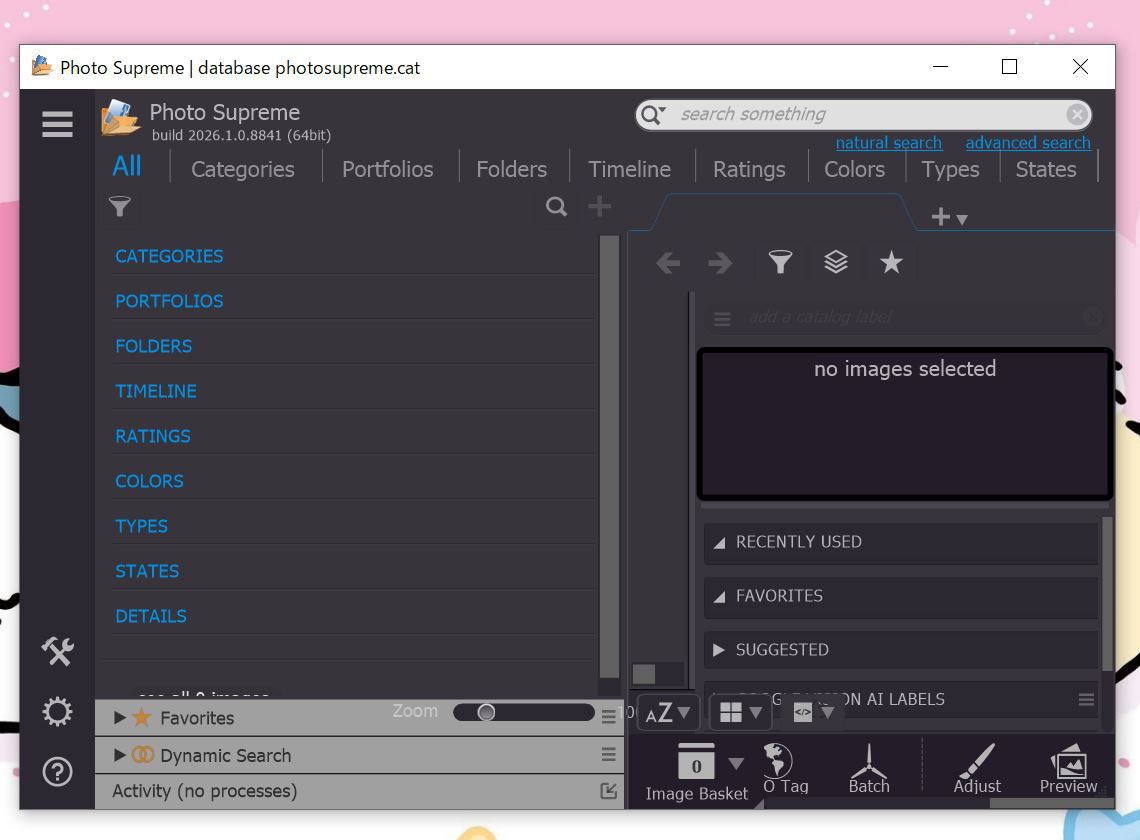Pop out the Activity panel

pyautogui.click(x=609, y=791)
